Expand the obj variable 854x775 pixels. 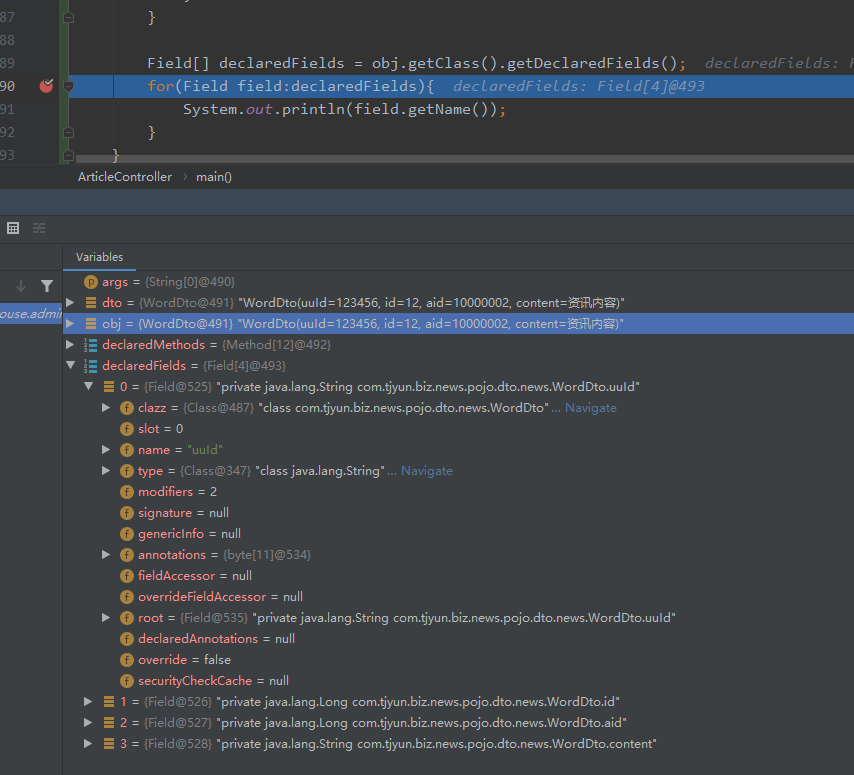[70, 324]
